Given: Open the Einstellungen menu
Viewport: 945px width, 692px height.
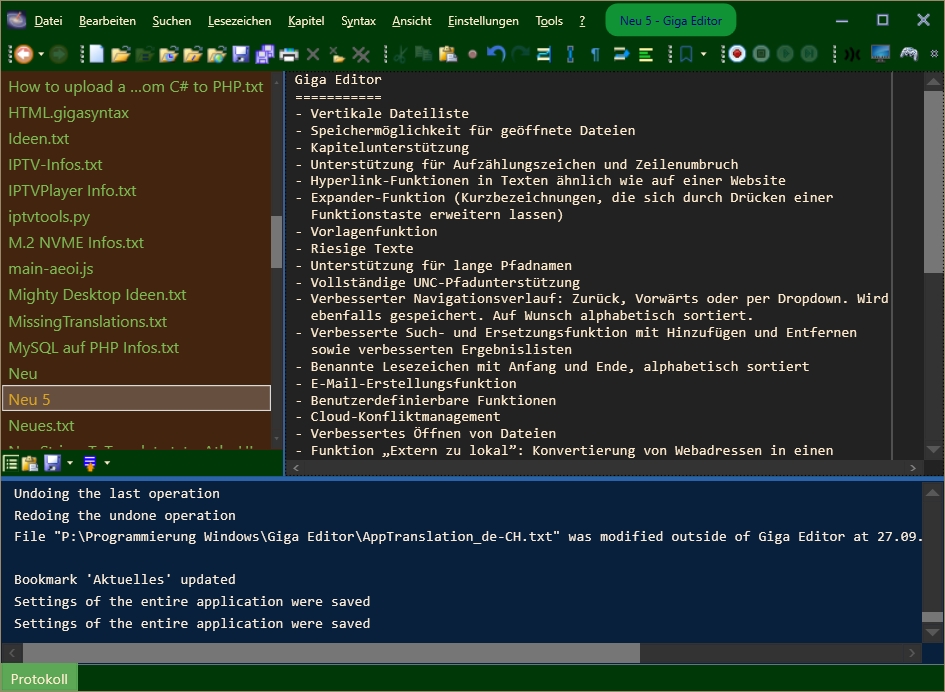Looking at the screenshot, I should (483, 21).
